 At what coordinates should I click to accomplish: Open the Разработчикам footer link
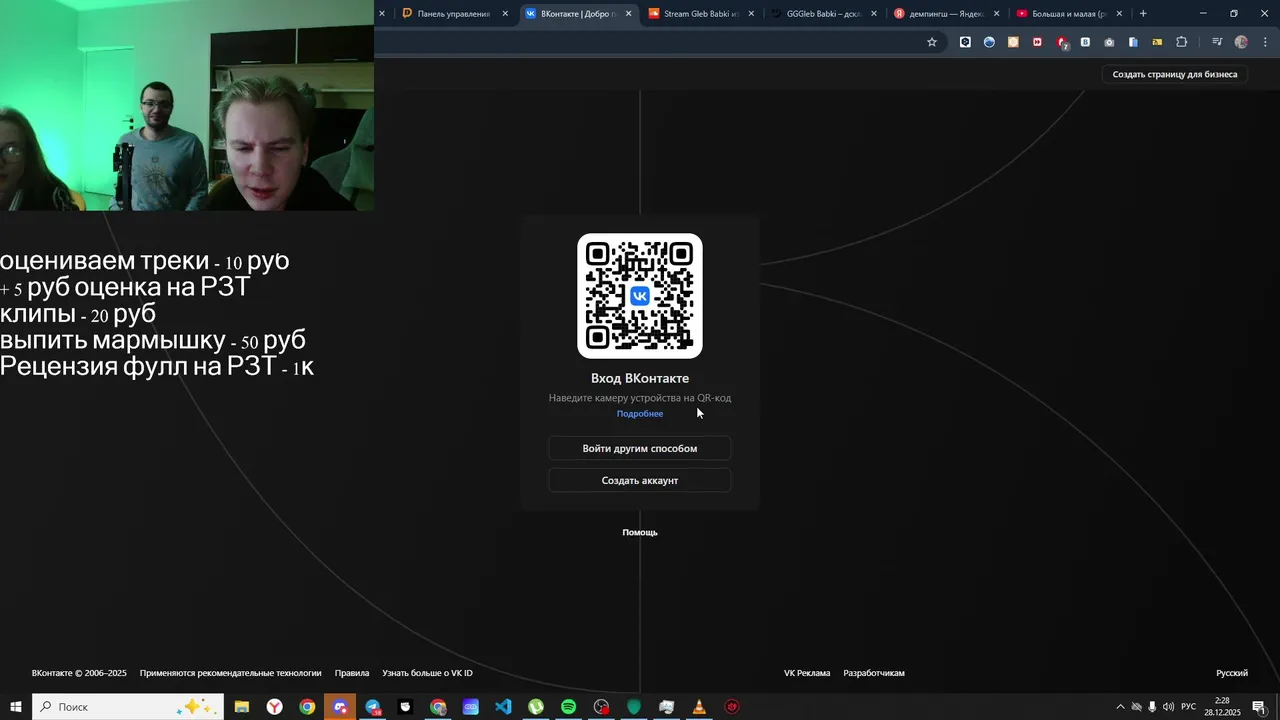874,673
